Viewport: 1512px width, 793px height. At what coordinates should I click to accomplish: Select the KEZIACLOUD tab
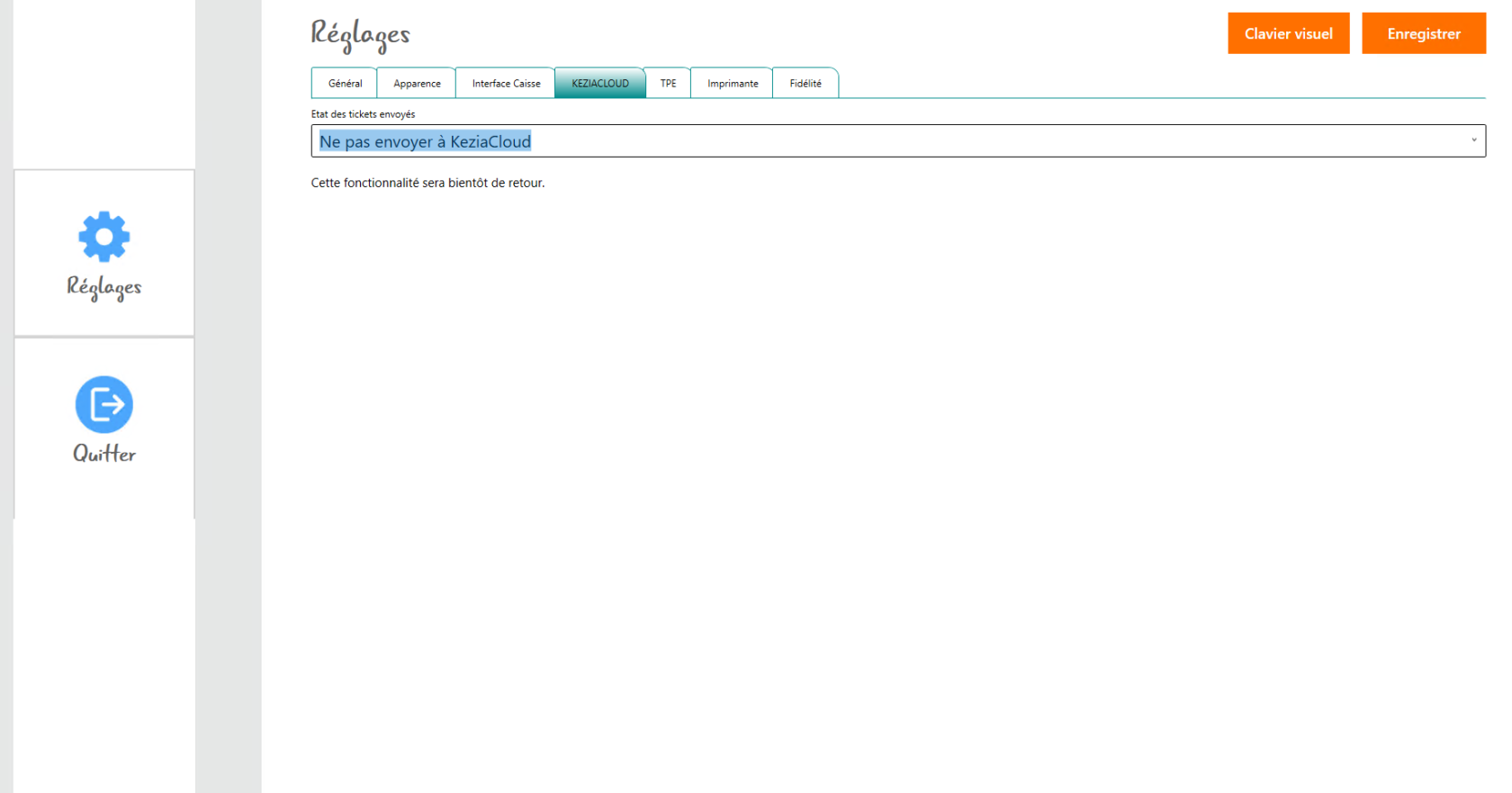[x=600, y=84]
